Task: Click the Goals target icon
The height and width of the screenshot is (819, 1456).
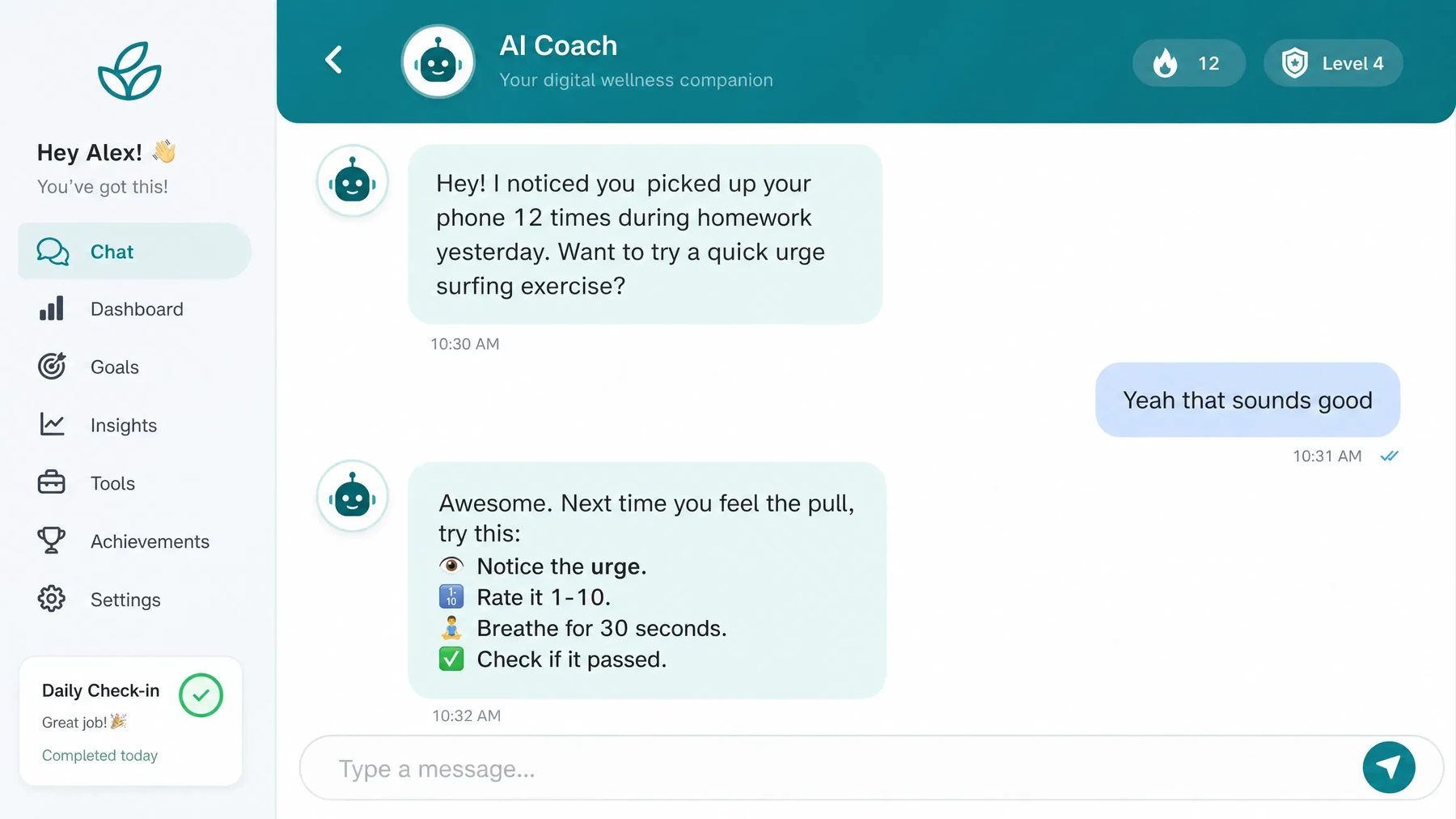Action: click(52, 367)
